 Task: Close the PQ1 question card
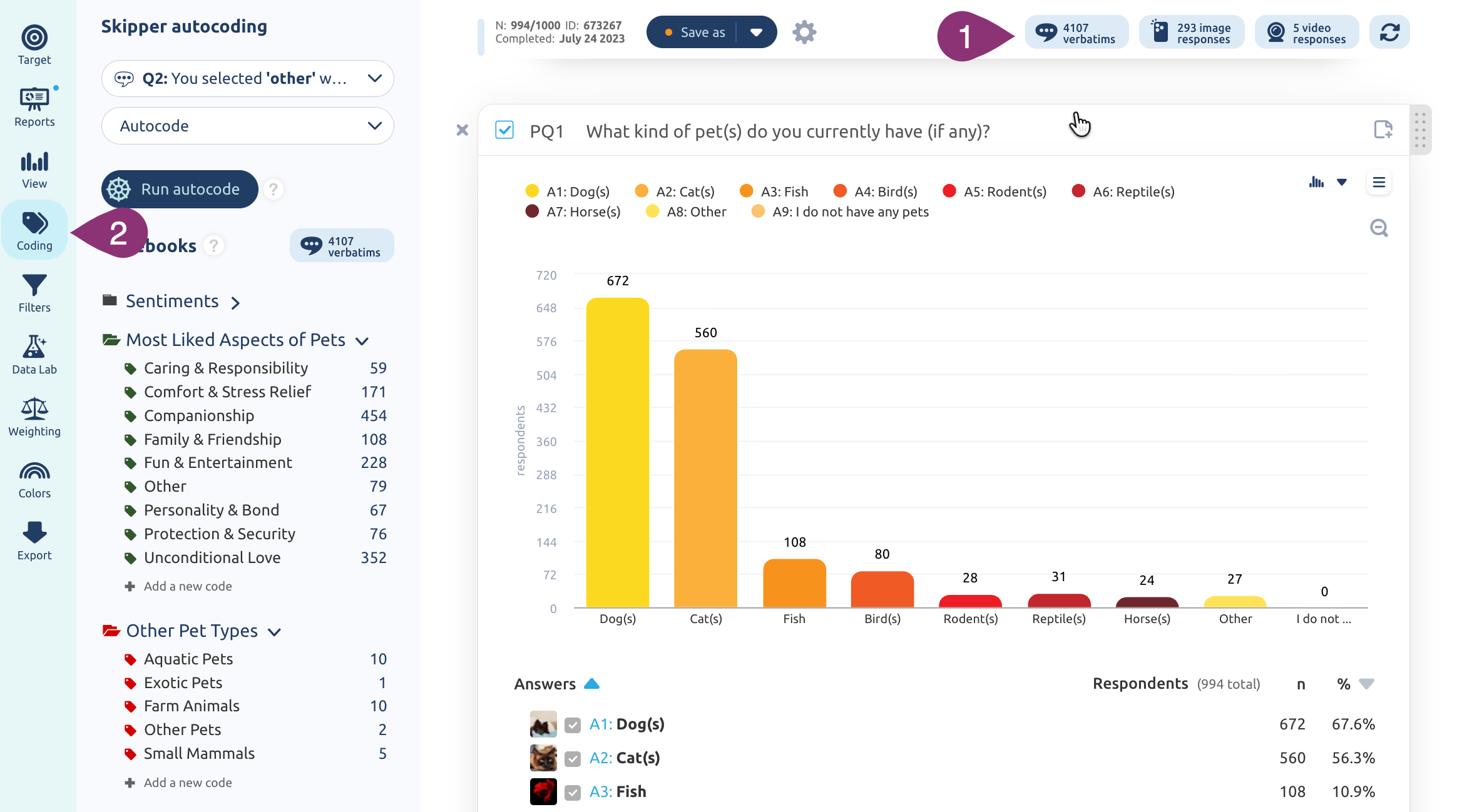[462, 130]
